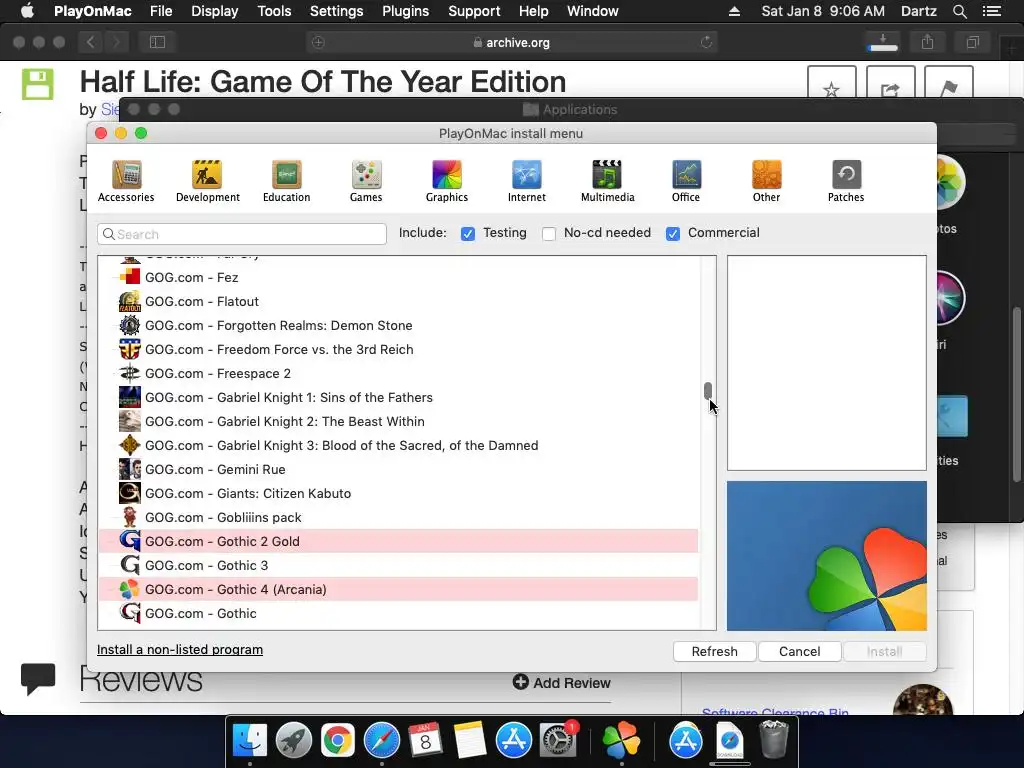Click the Cancel button
Viewport: 1024px width, 768px height.
click(x=799, y=651)
